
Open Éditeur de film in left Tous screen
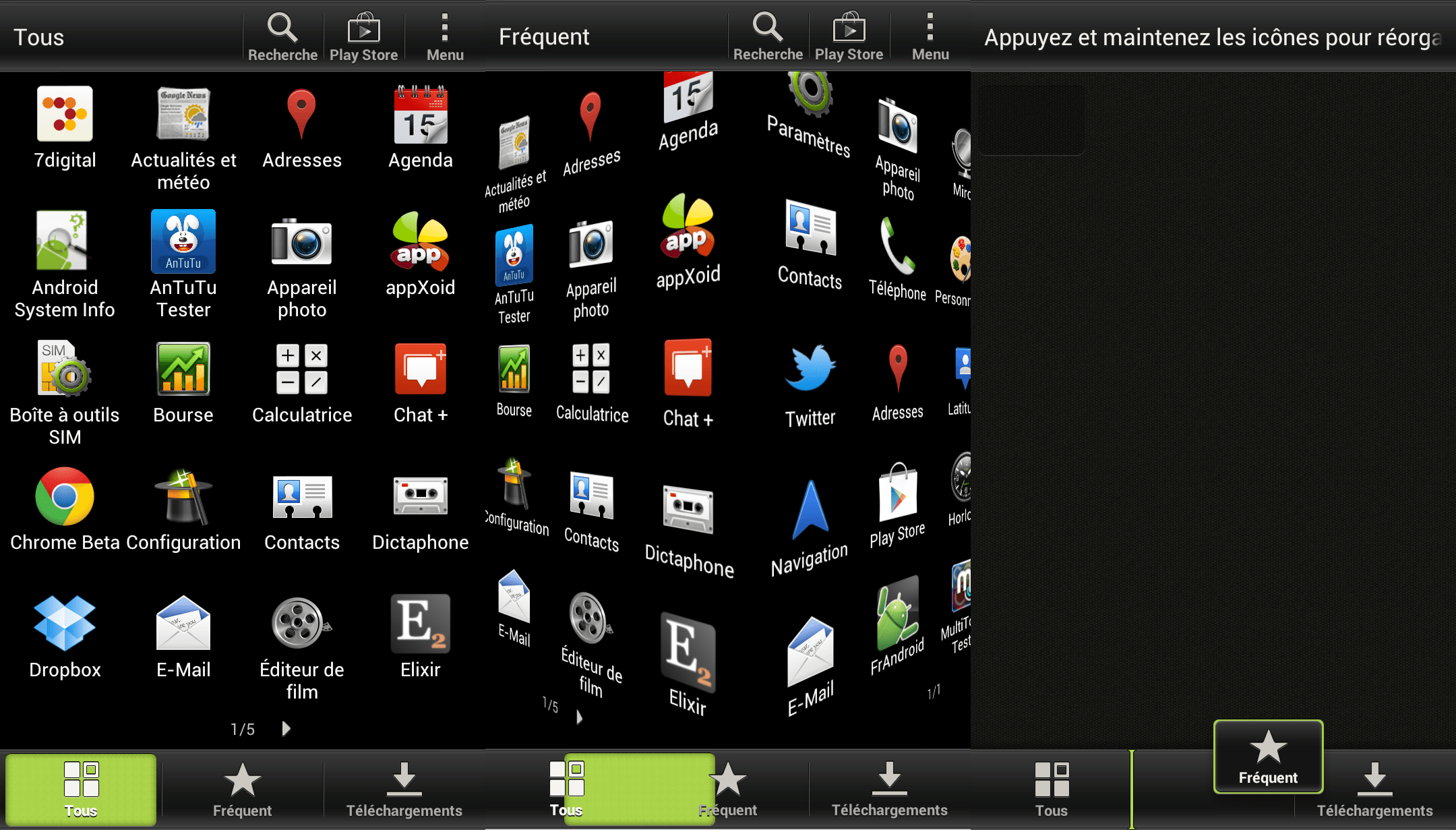pyautogui.click(x=302, y=649)
